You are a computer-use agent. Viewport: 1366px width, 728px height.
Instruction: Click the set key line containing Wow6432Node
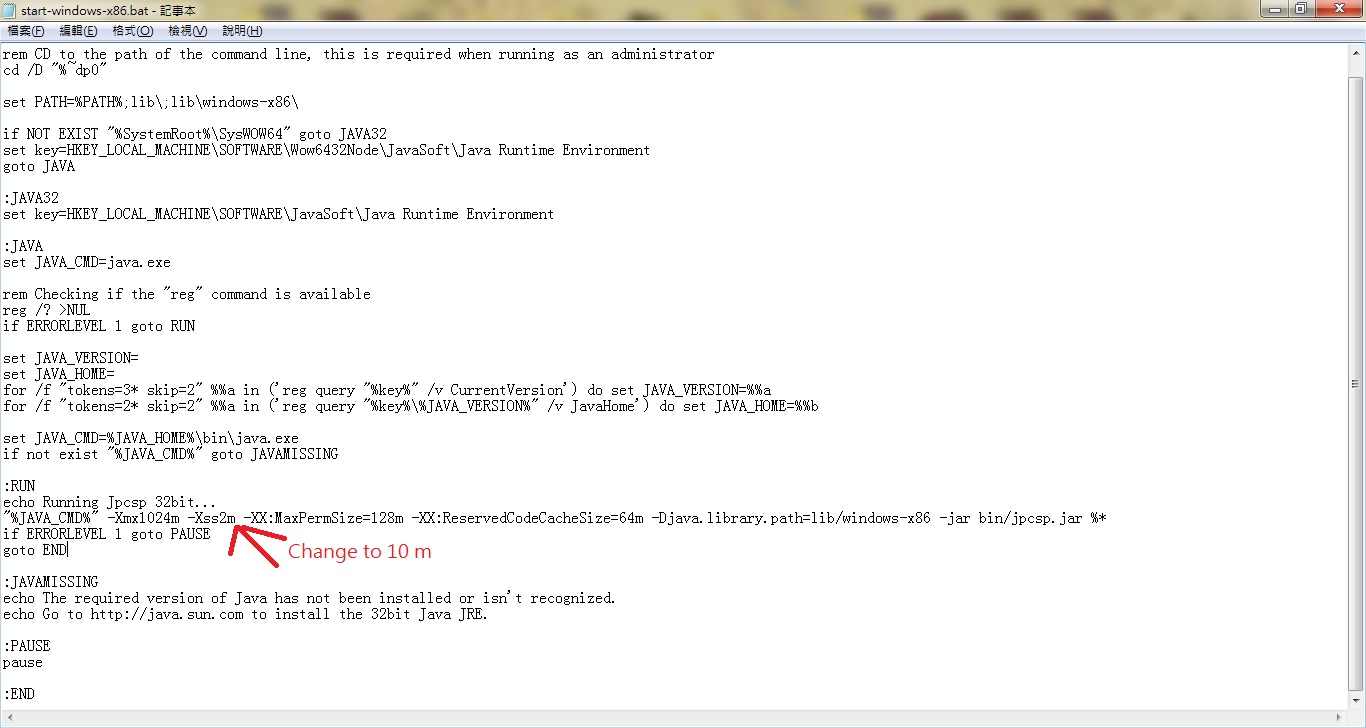[327, 150]
